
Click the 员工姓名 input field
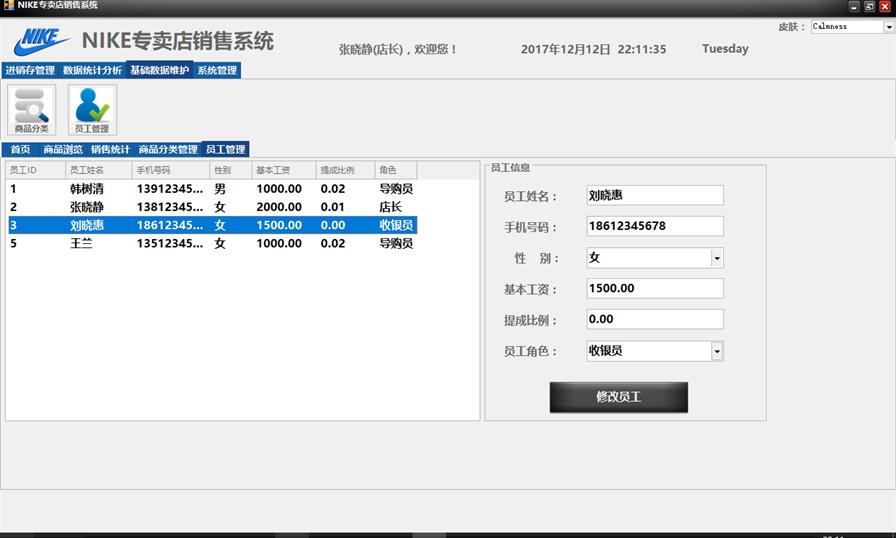(654, 196)
